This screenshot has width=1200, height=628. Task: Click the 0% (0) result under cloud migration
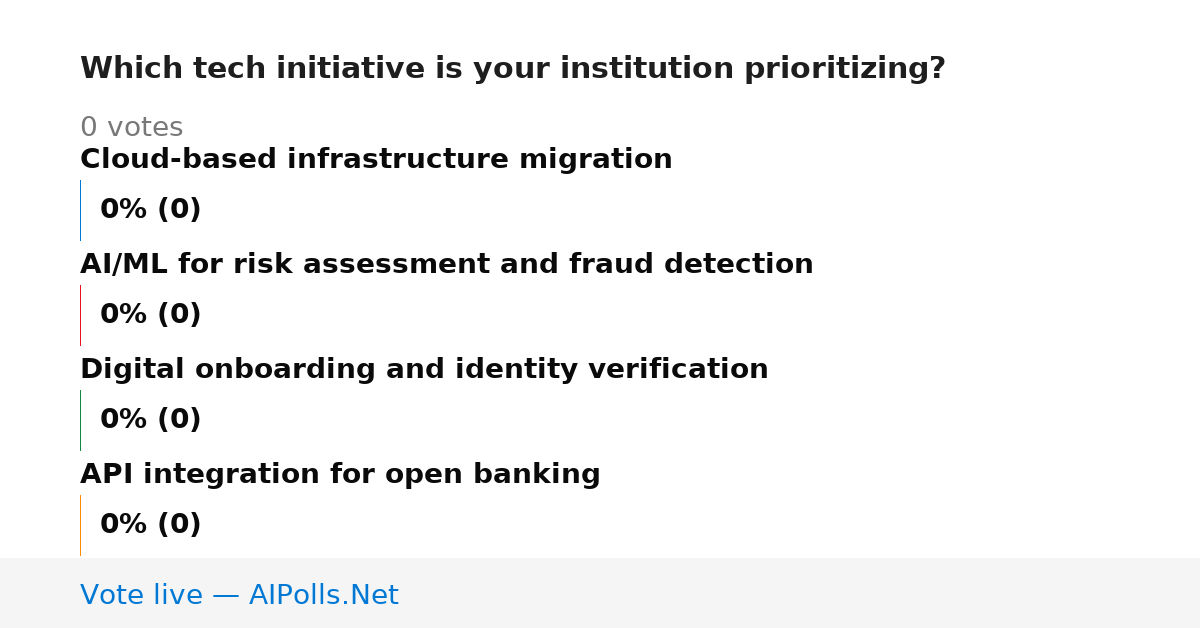(151, 210)
